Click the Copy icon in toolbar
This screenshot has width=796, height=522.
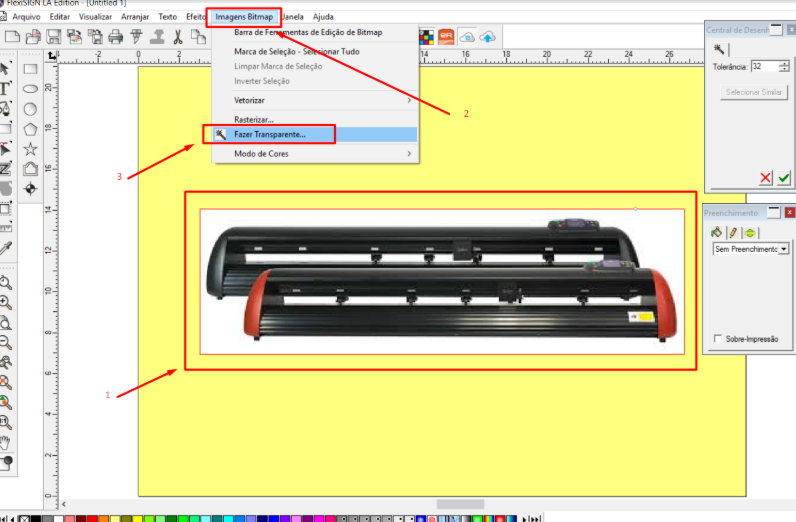(x=198, y=37)
